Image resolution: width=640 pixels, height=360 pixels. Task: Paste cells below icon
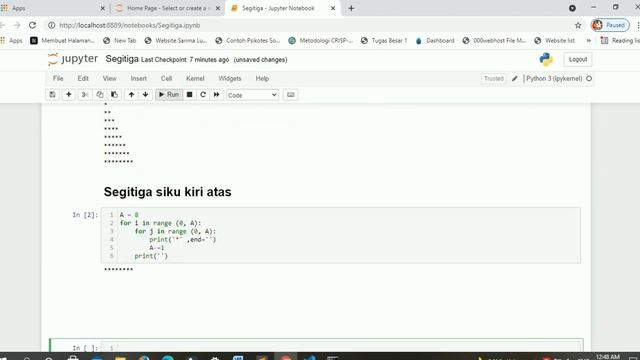point(114,95)
